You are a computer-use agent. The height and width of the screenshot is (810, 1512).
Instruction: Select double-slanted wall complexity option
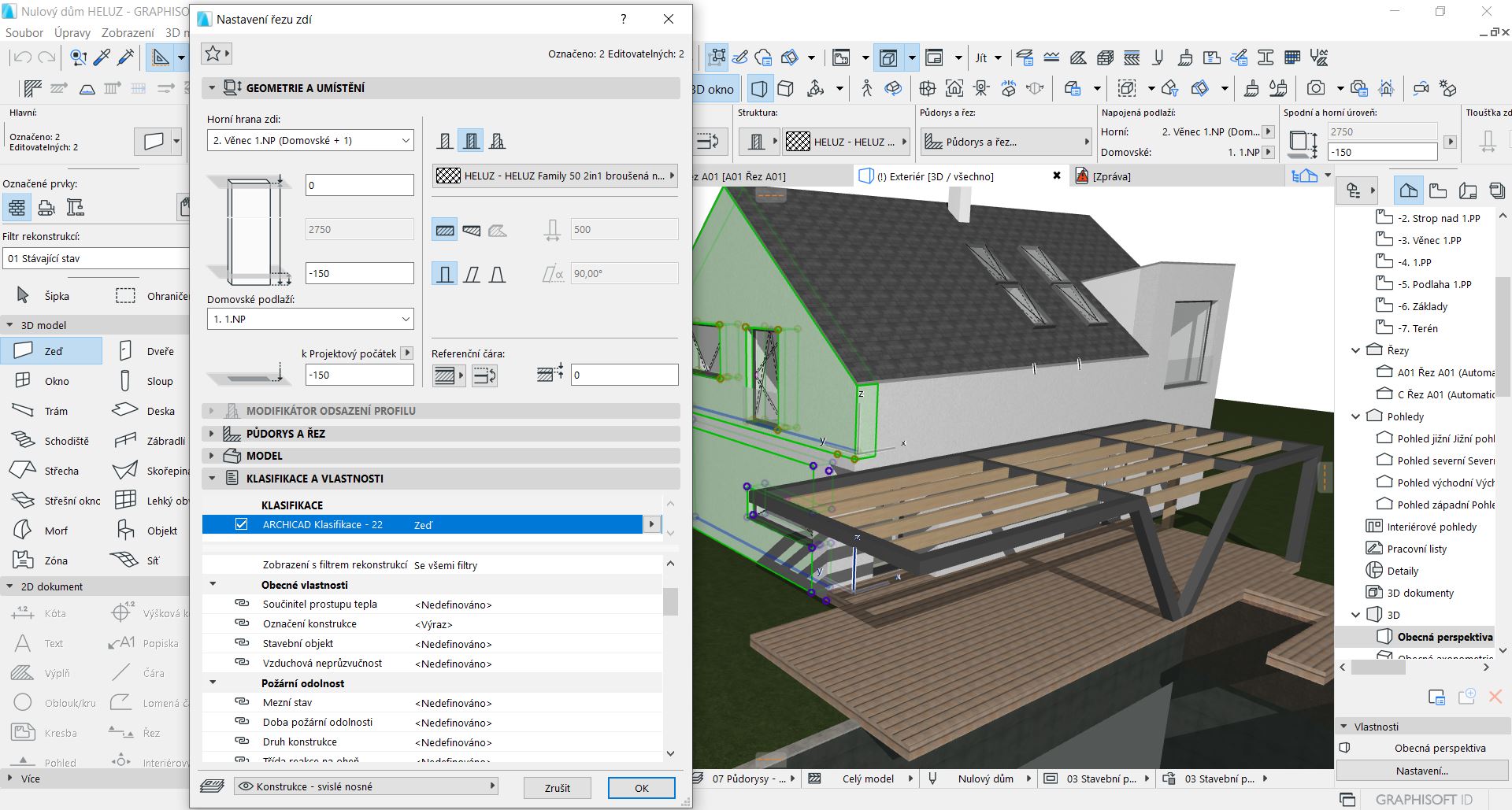click(x=497, y=274)
